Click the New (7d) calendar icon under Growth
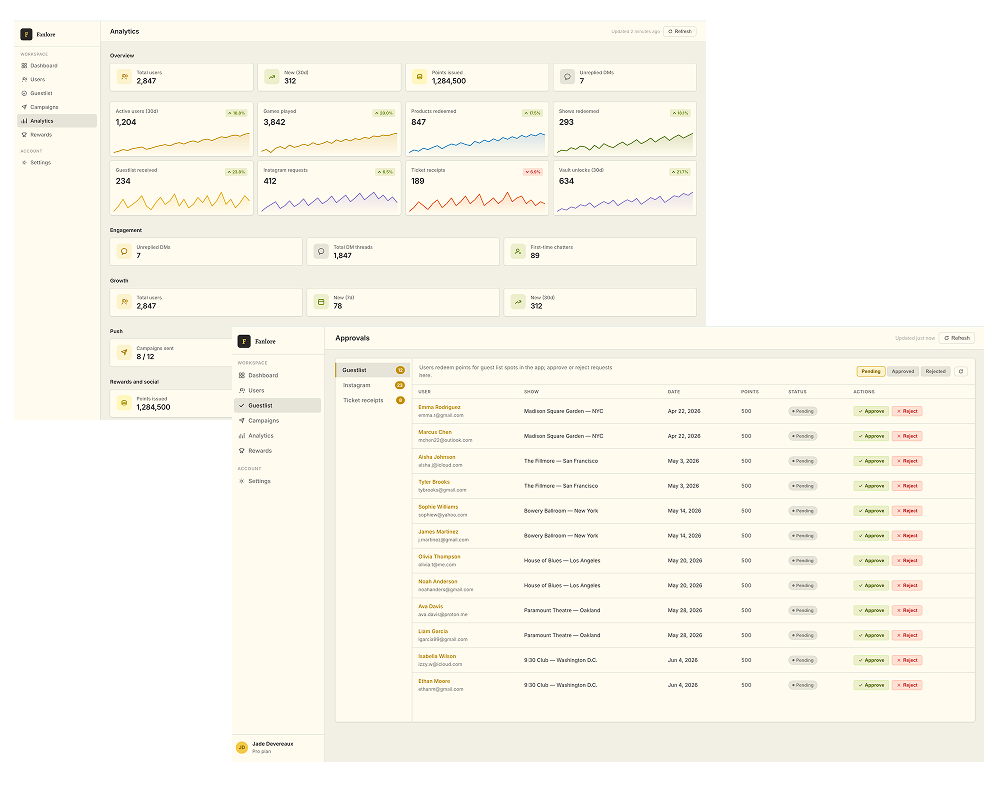The height and width of the screenshot is (800, 1000). click(321, 302)
